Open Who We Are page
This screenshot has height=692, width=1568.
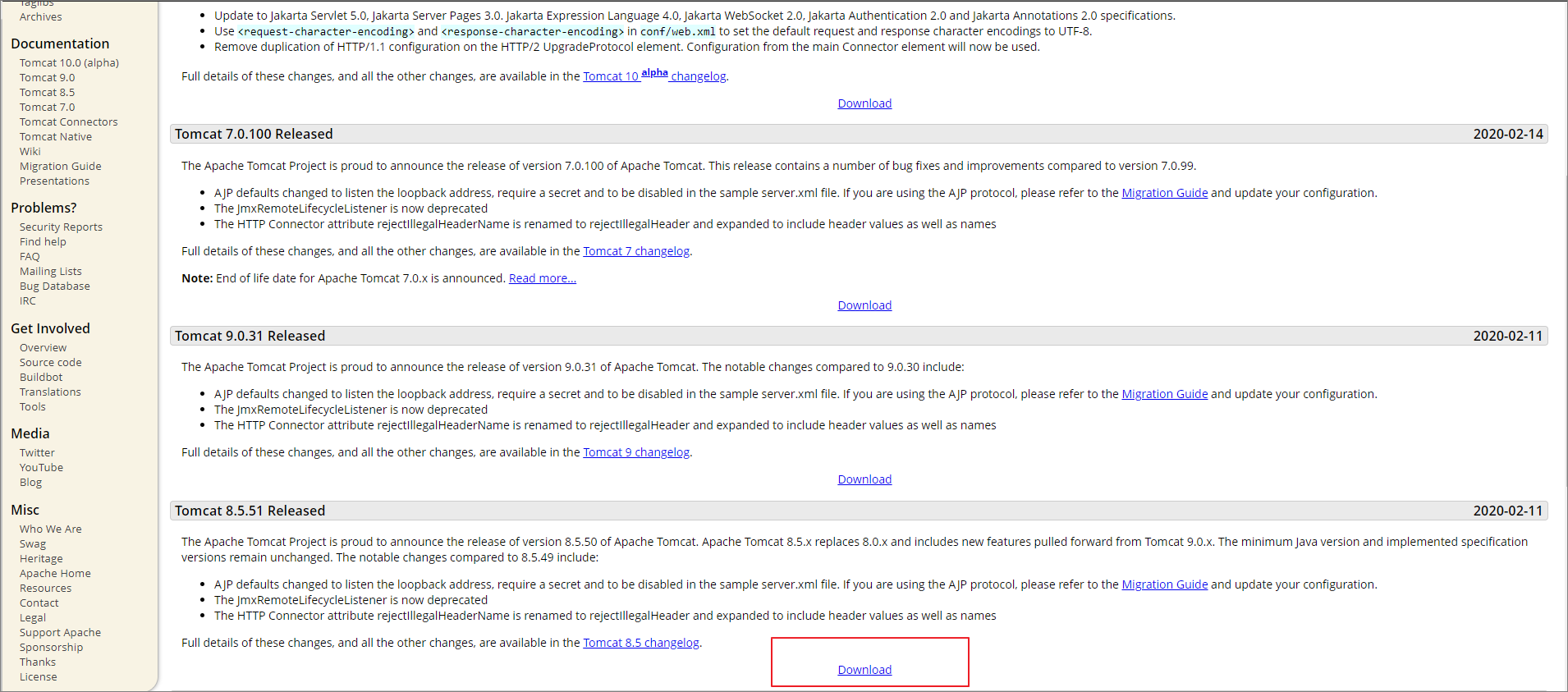[x=50, y=529]
